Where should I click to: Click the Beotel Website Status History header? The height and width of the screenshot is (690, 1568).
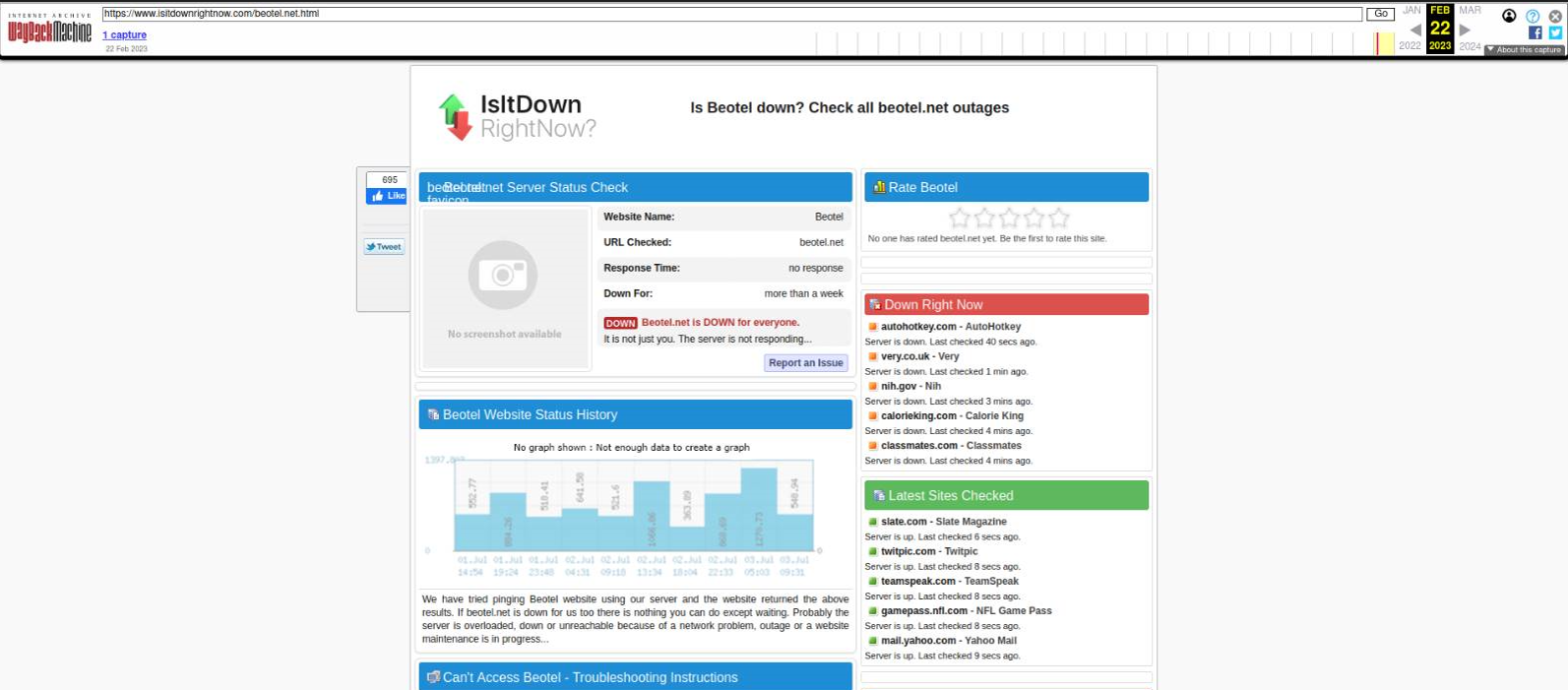coord(636,414)
